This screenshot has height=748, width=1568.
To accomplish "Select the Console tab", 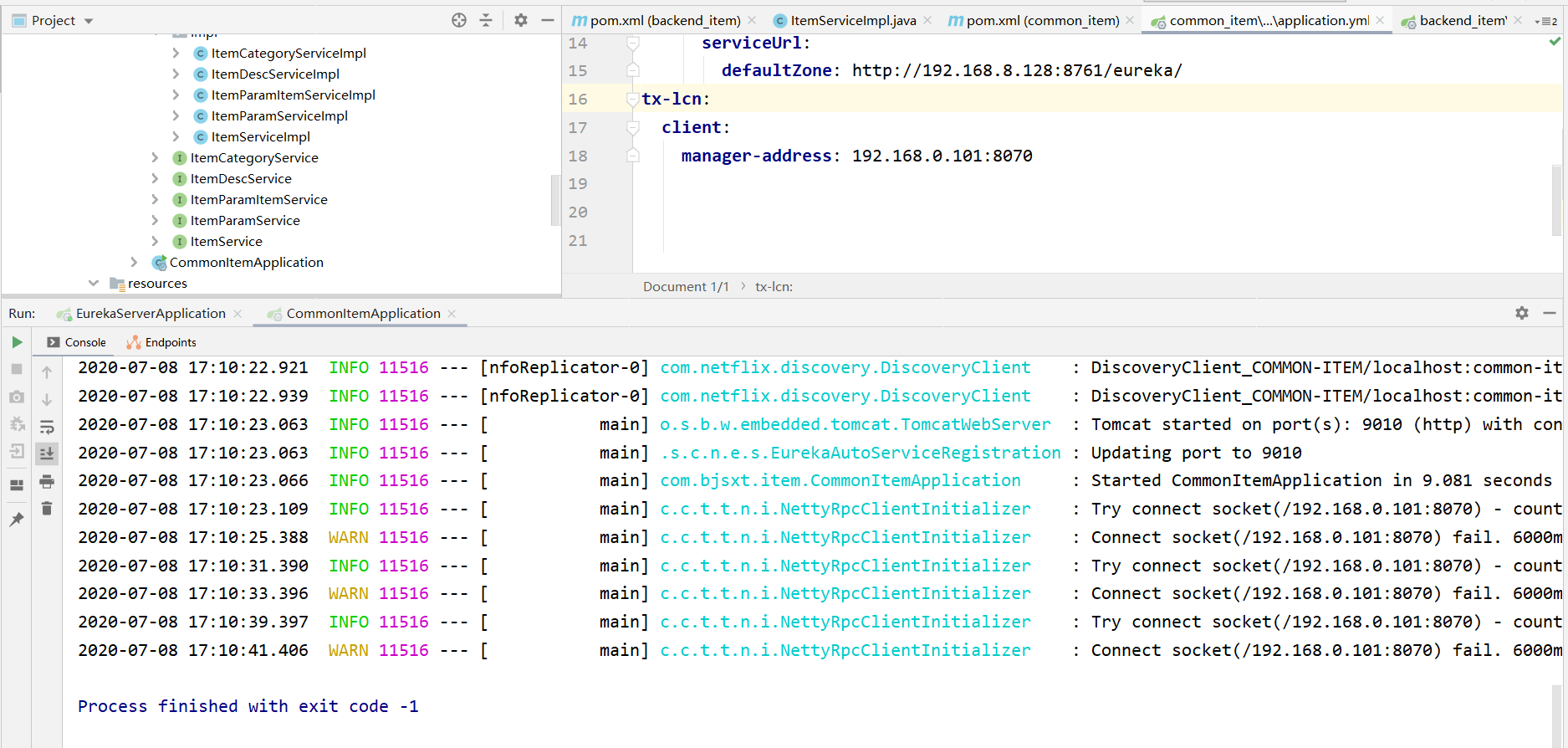I will [x=76, y=342].
